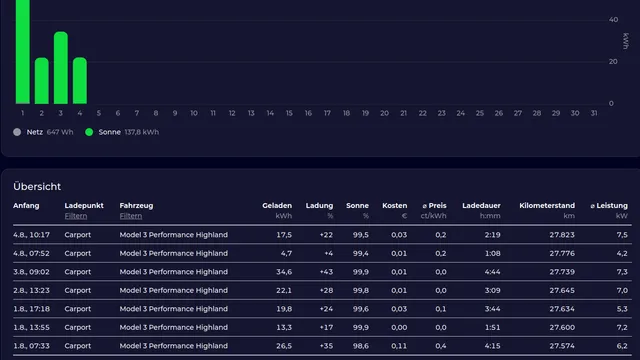Image resolution: width=640 pixels, height=360 pixels.
Task: Click the Kosten column header
Action: tap(394, 206)
